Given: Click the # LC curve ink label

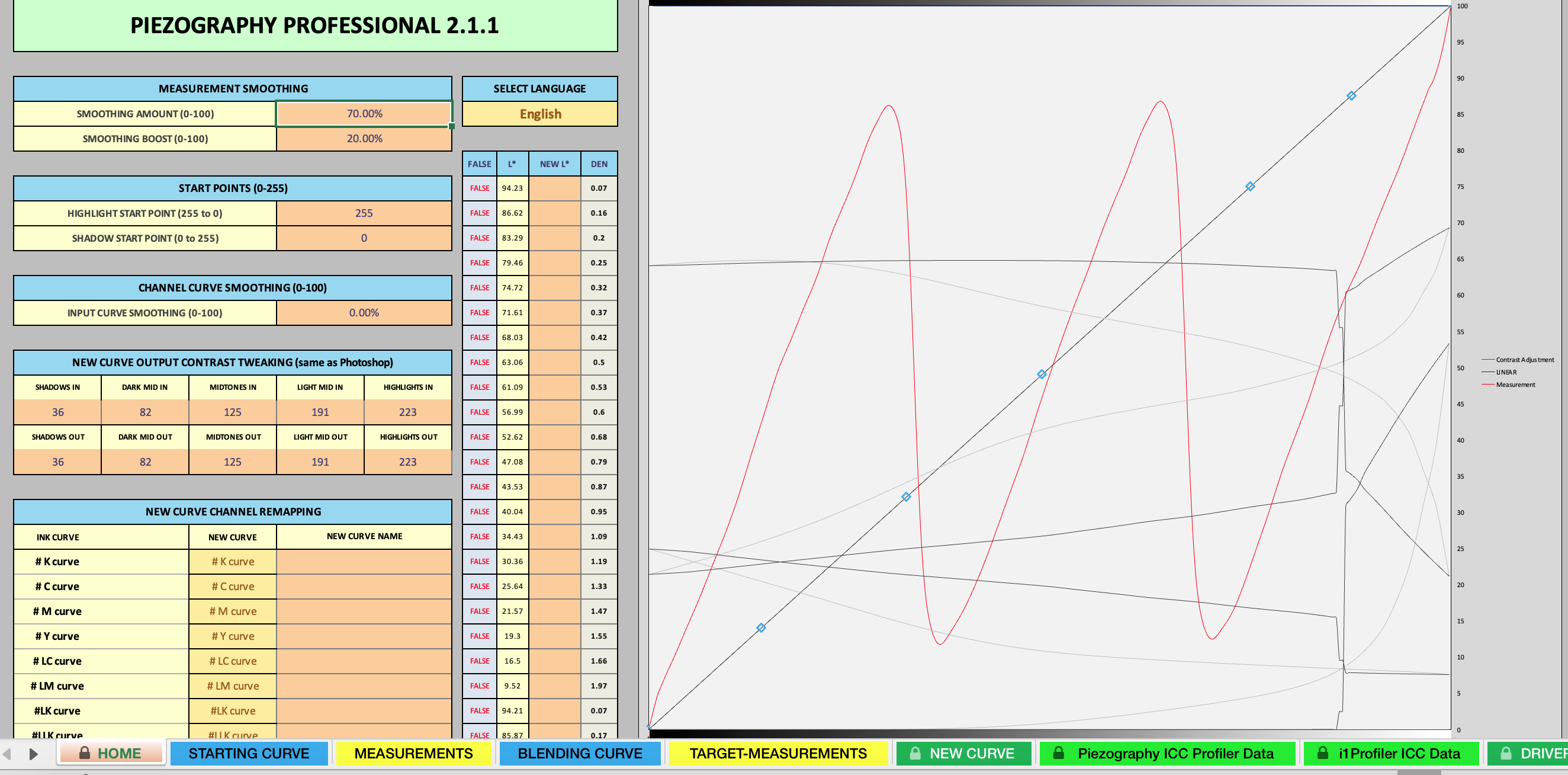Looking at the screenshot, I should point(57,662).
